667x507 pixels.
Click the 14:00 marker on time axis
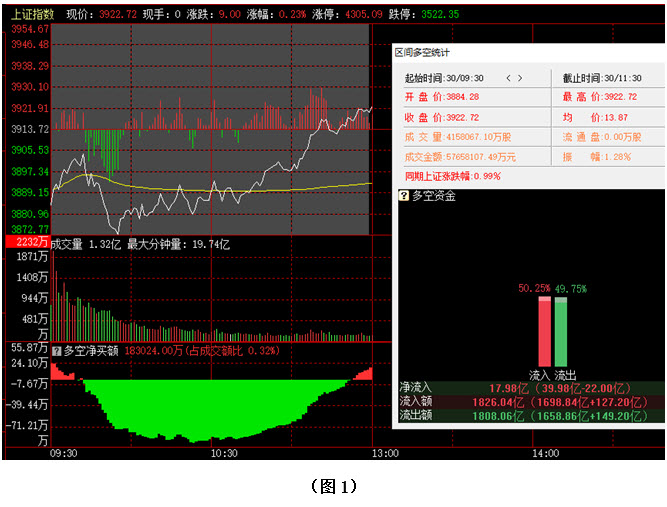pos(545,453)
